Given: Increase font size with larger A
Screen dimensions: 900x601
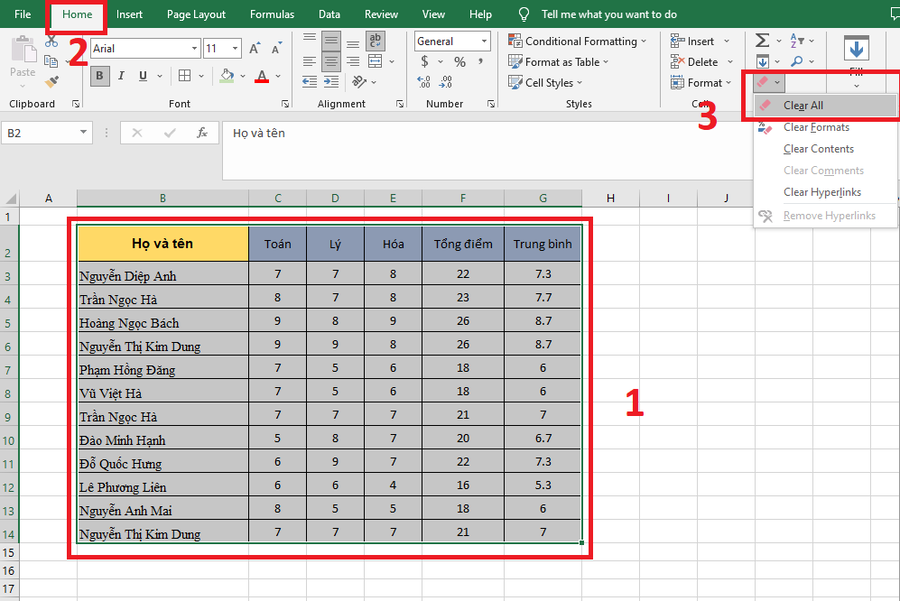Looking at the screenshot, I should (255, 49).
